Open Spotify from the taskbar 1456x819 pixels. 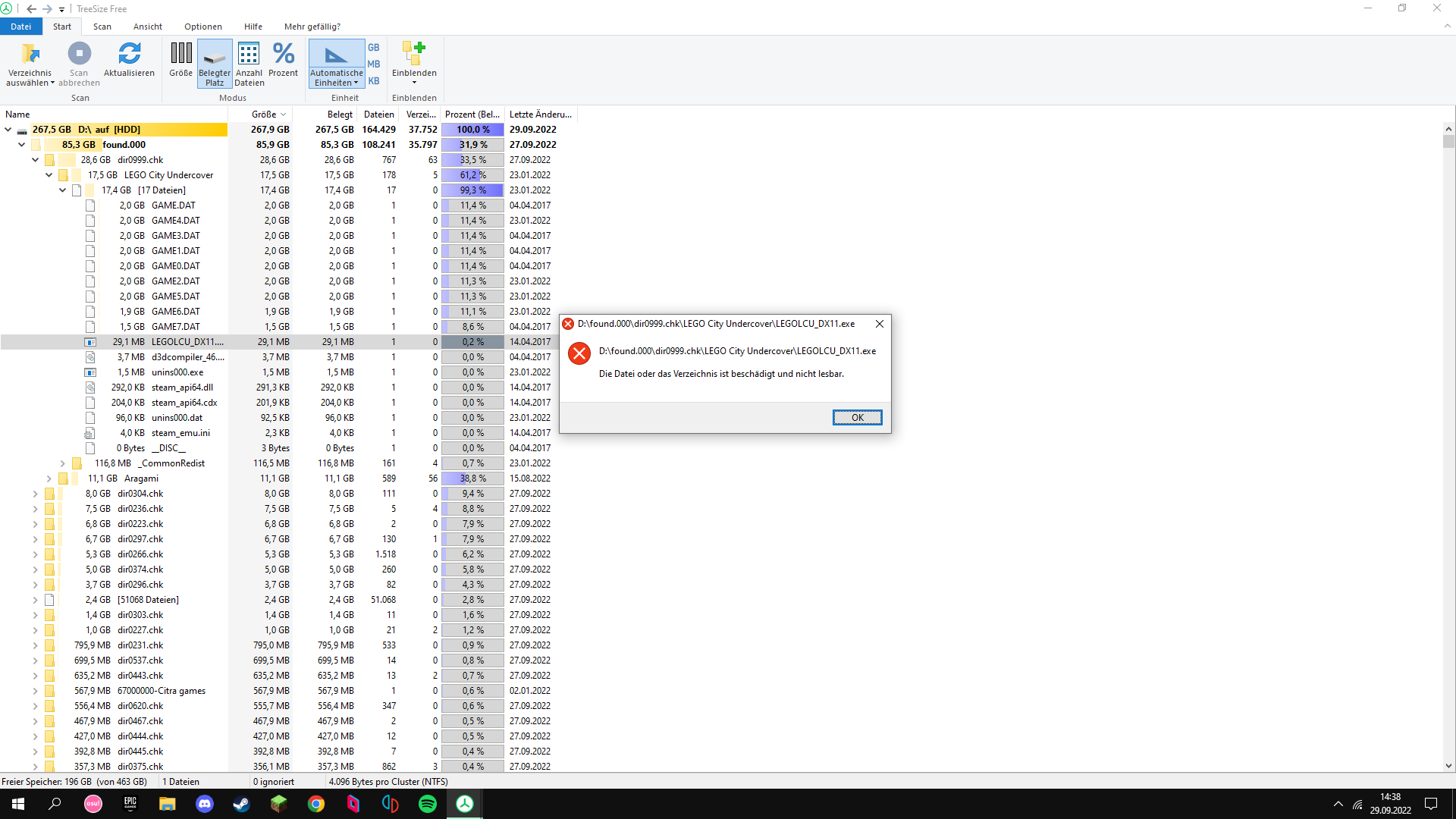[x=428, y=804]
